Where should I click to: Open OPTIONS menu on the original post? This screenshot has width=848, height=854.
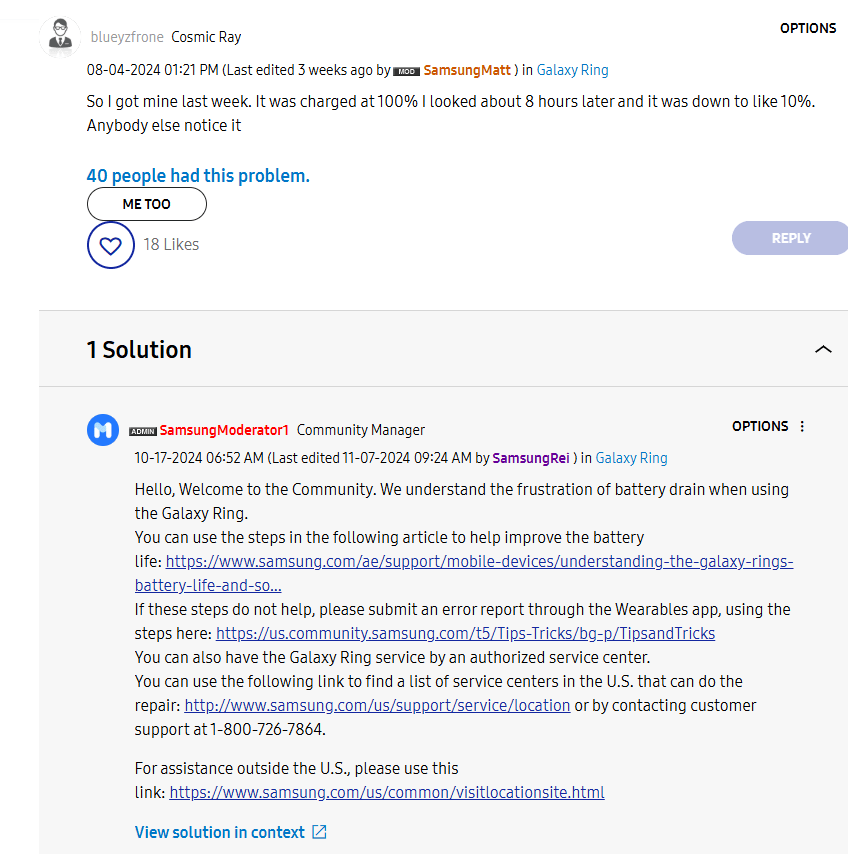click(x=807, y=28)
